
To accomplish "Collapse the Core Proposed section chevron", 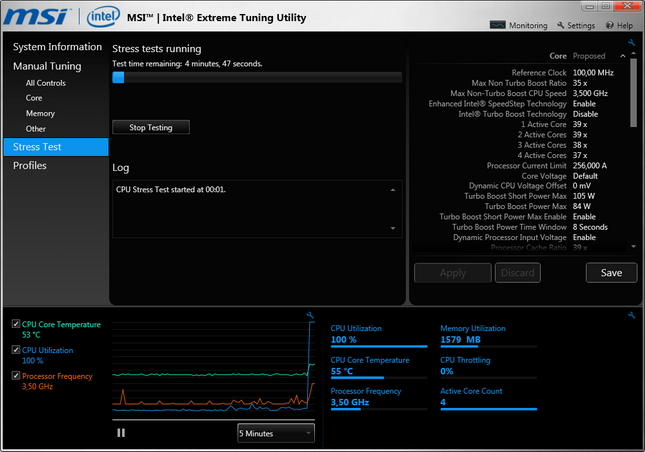I will pyautogui.click(x=623, y=56).
